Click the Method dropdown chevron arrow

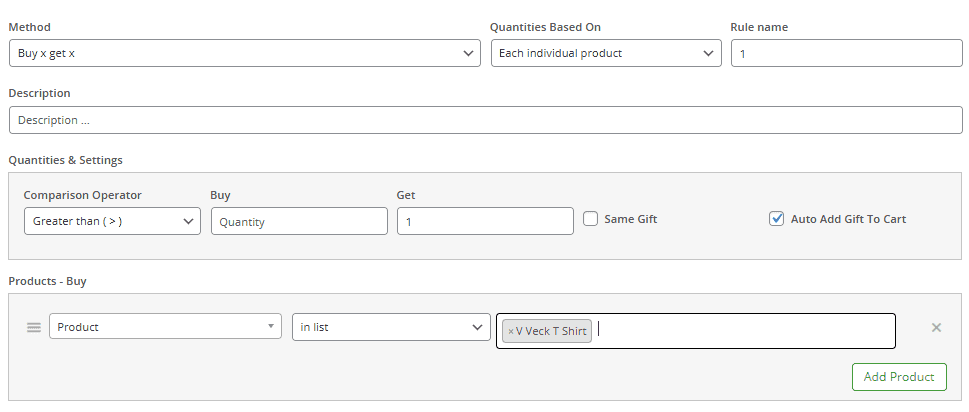470,53
